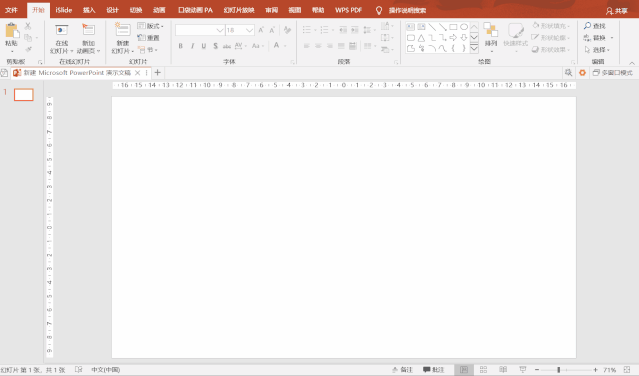Viewport: 639px width, 376px height.
Task: Click the plus new document tab button
Action: [x=158, y=73]
